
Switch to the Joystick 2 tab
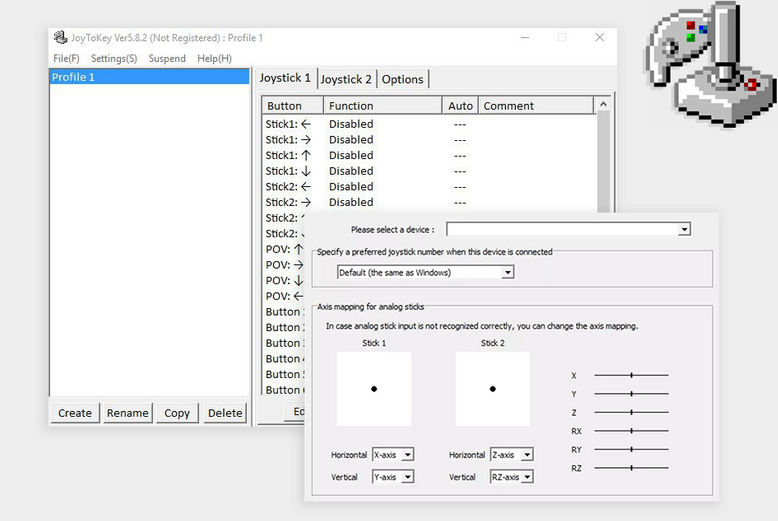click(x=346, y=79)
